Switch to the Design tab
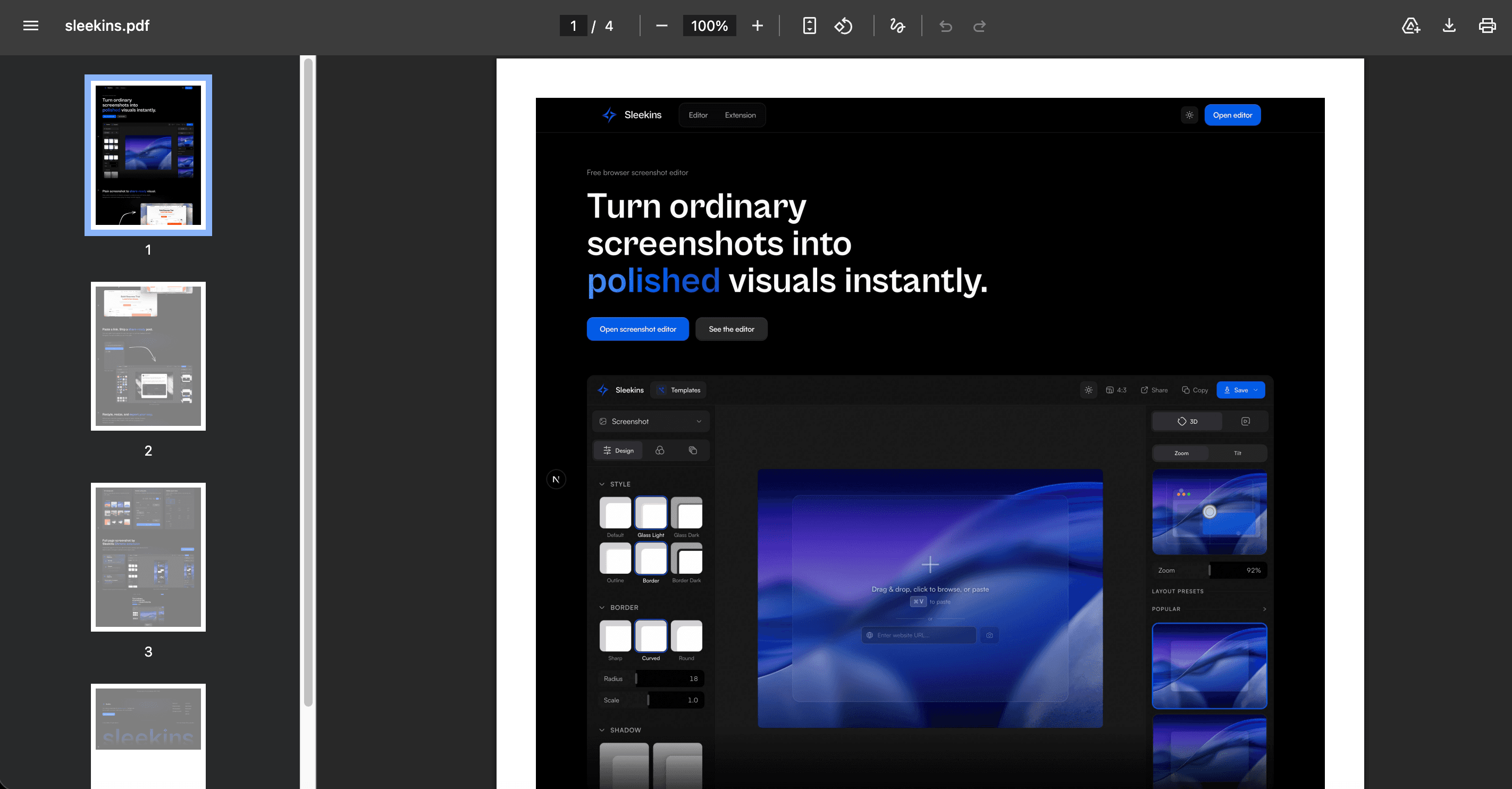 pos(618,450)
